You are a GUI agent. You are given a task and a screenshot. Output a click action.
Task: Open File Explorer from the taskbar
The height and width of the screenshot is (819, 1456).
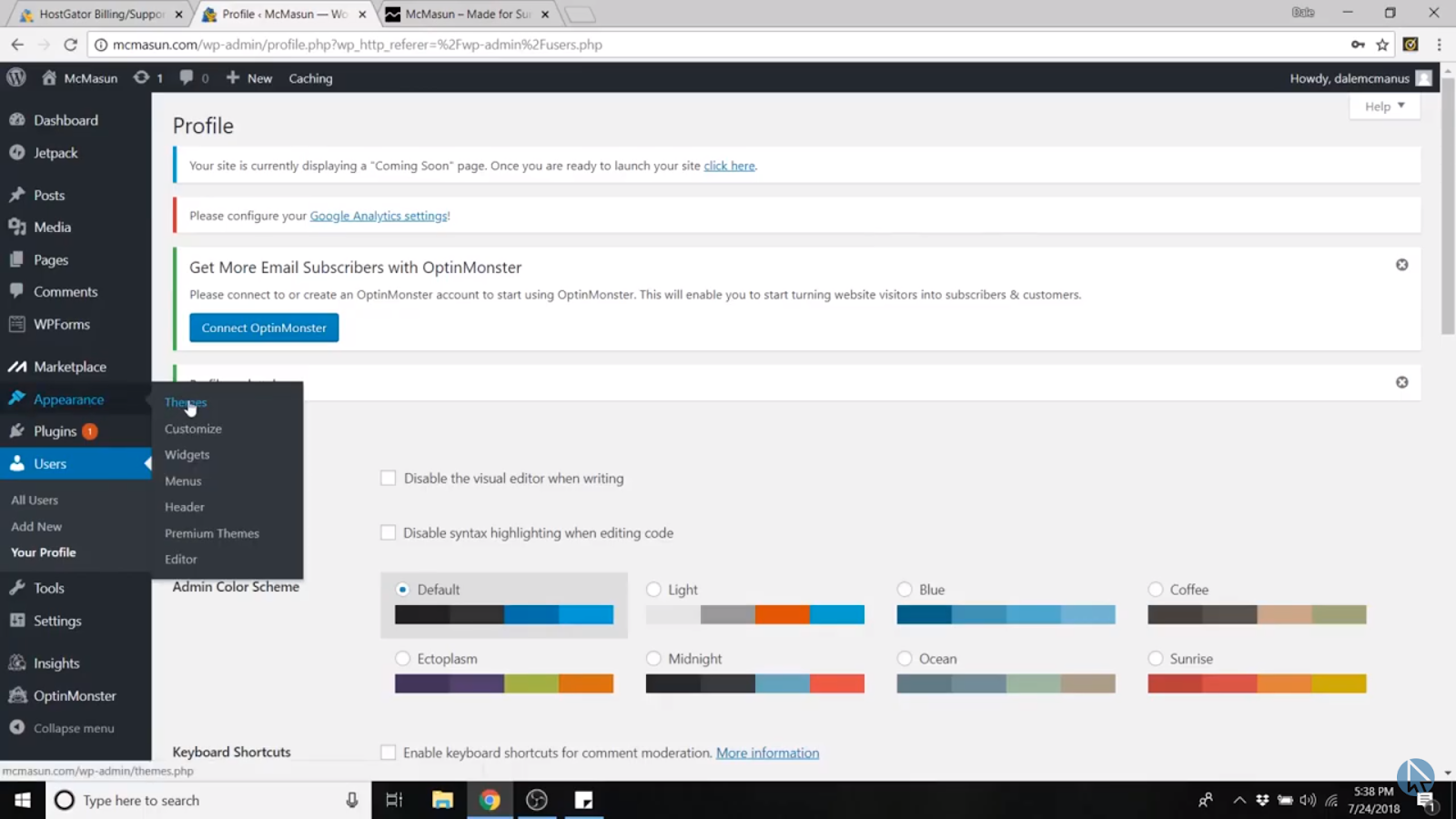(442, 800)
